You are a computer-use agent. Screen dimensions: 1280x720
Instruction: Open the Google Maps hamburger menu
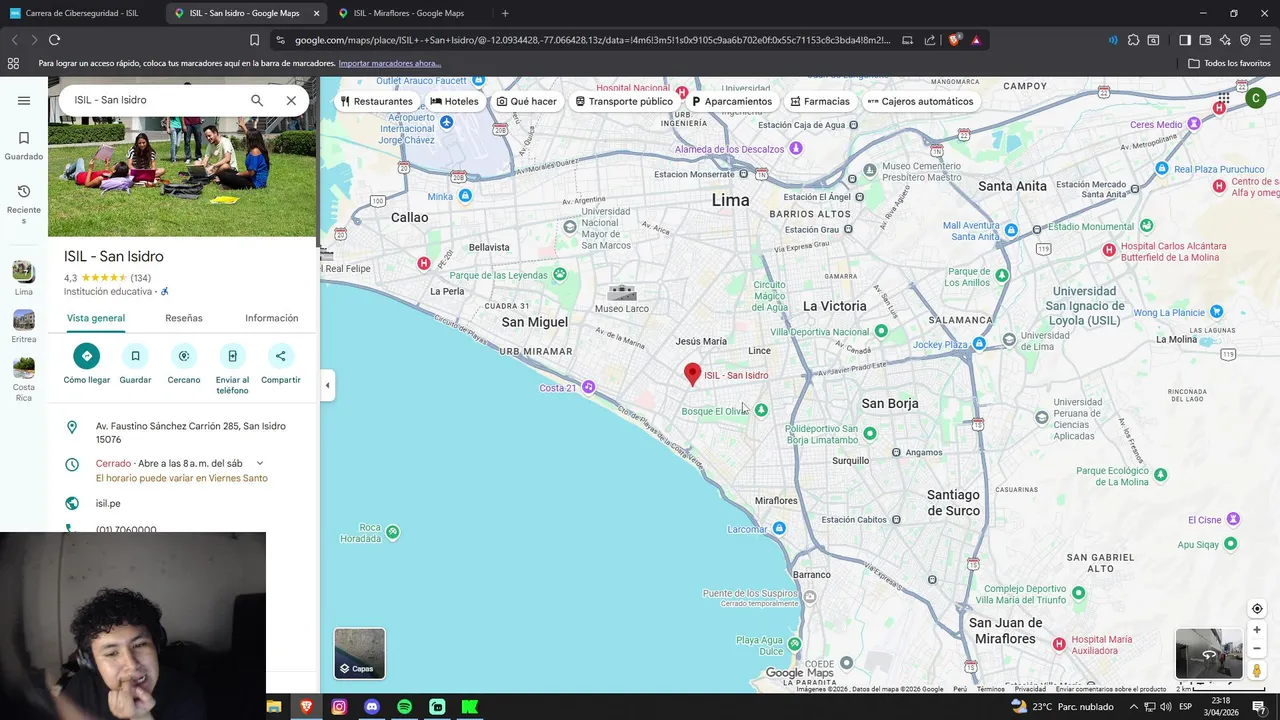(x=24, y=100)
